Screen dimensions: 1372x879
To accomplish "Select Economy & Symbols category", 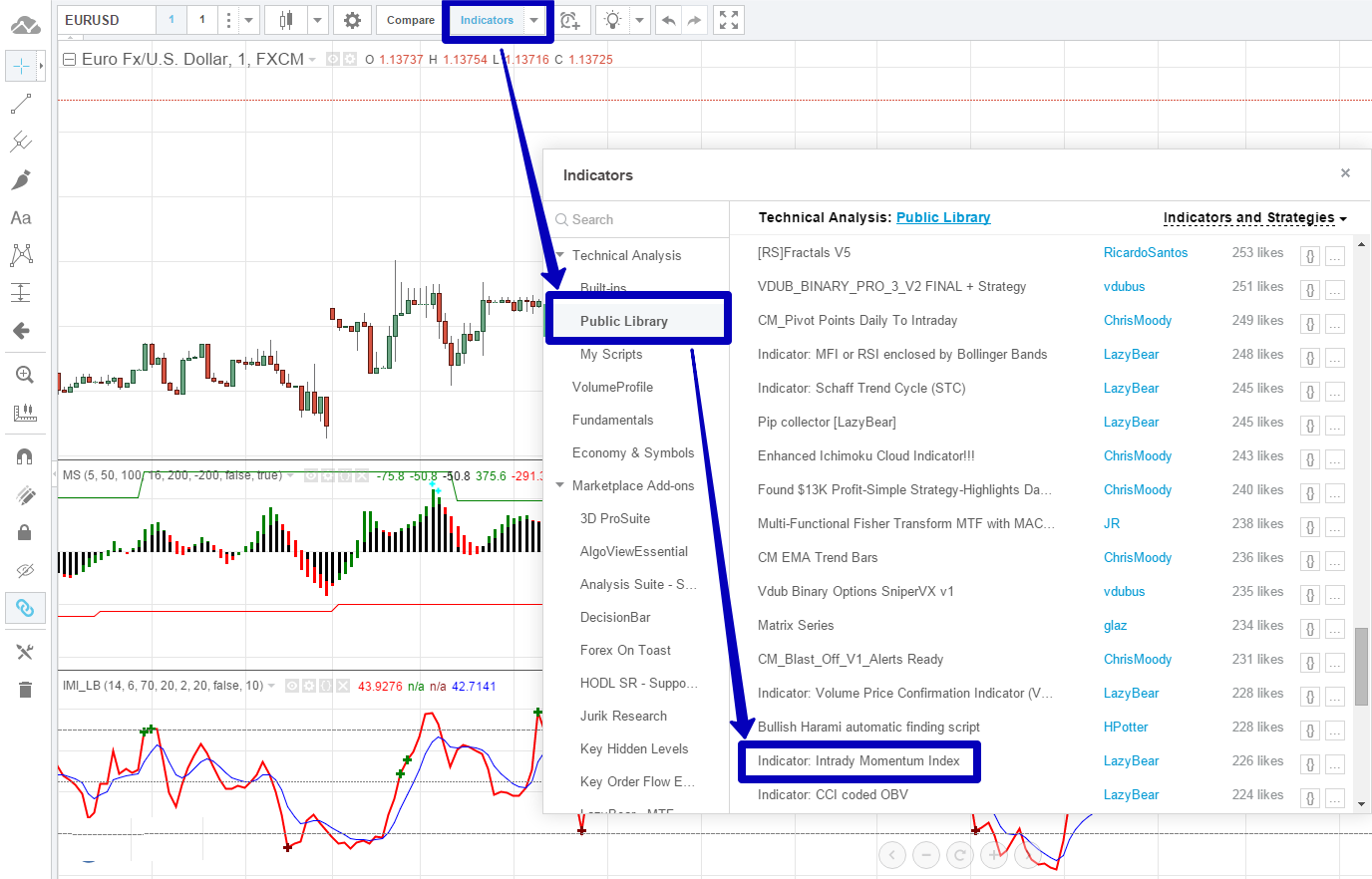I will 633,452.
